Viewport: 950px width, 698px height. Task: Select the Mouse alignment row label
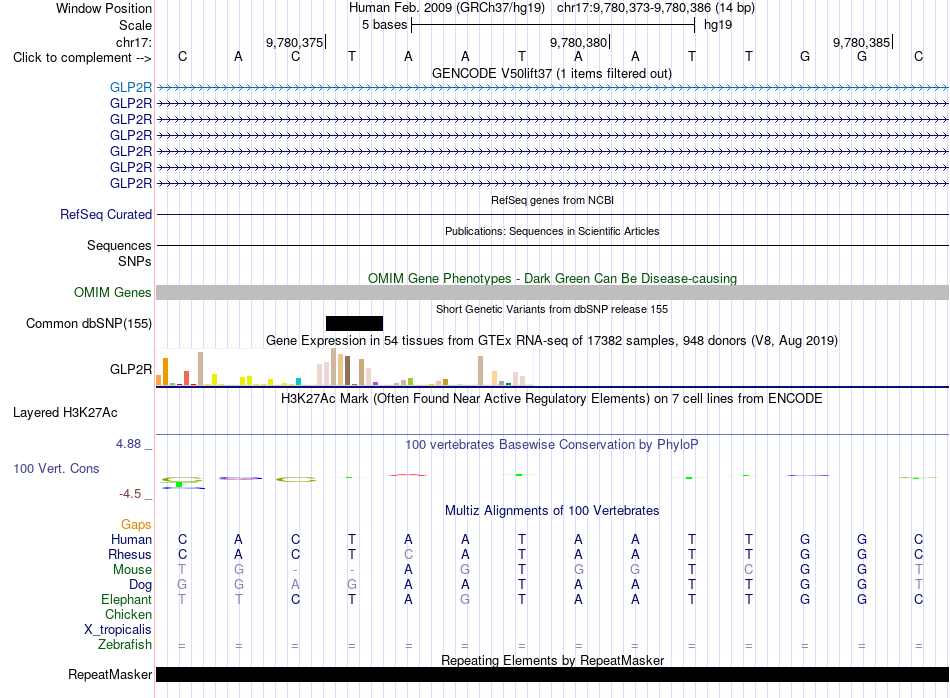[133, 570]
